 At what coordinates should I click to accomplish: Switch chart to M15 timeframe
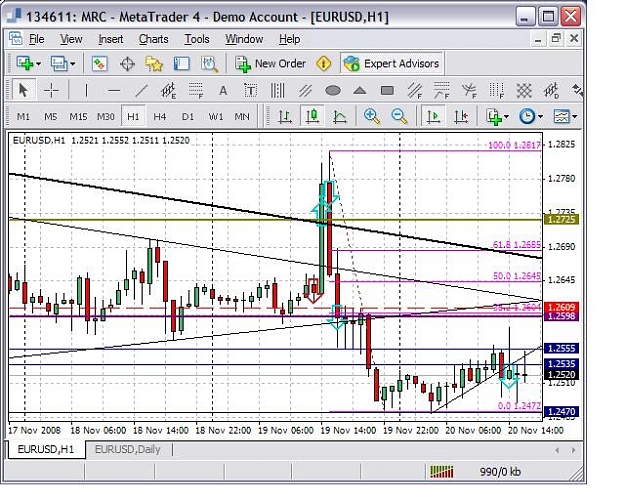point(78,117)
